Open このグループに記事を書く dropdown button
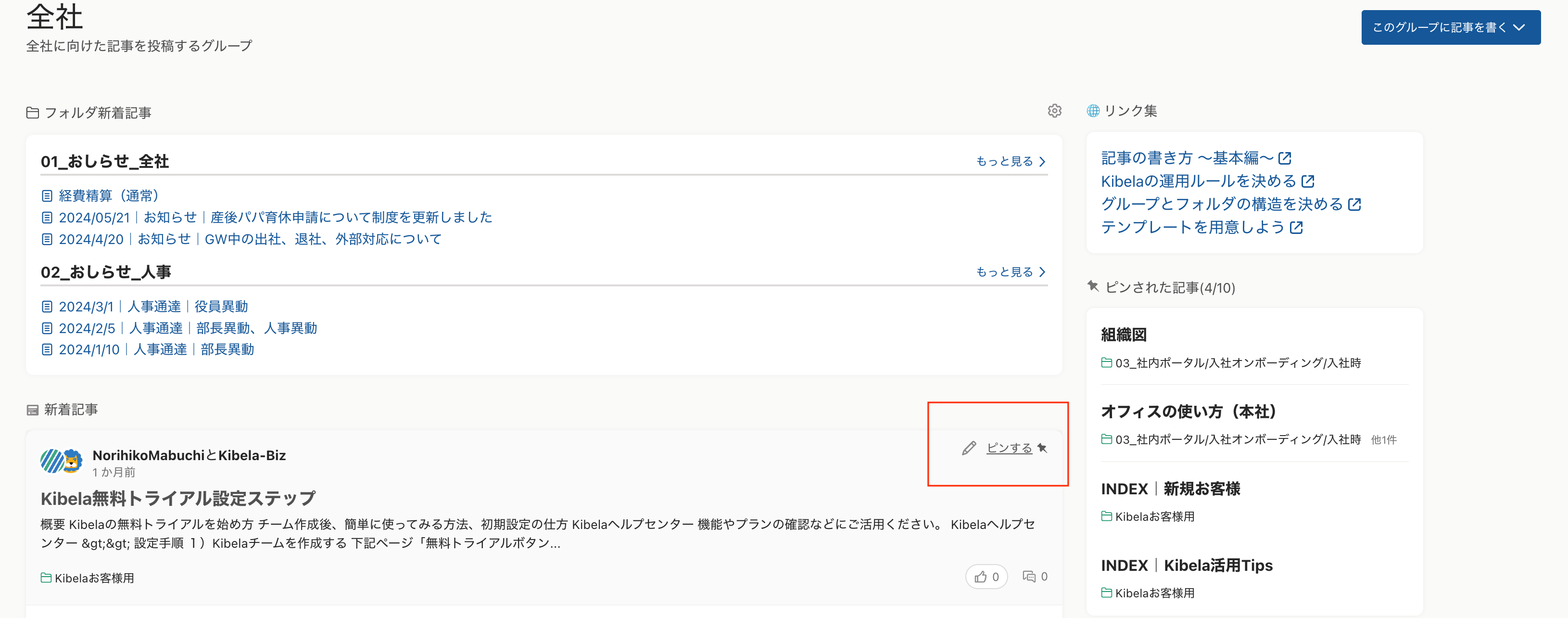The width and height of the screenshot is (1568, 618). tap(1451, 27)
